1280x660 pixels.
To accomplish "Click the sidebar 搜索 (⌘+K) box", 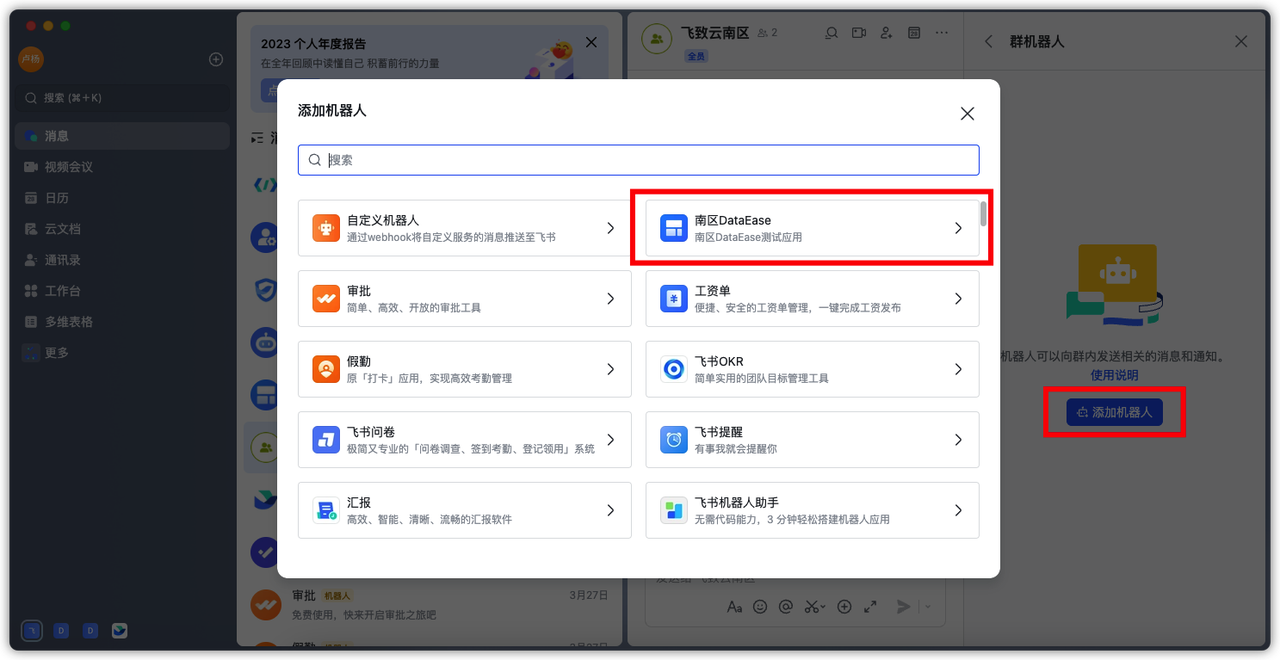I will [122, 98].
